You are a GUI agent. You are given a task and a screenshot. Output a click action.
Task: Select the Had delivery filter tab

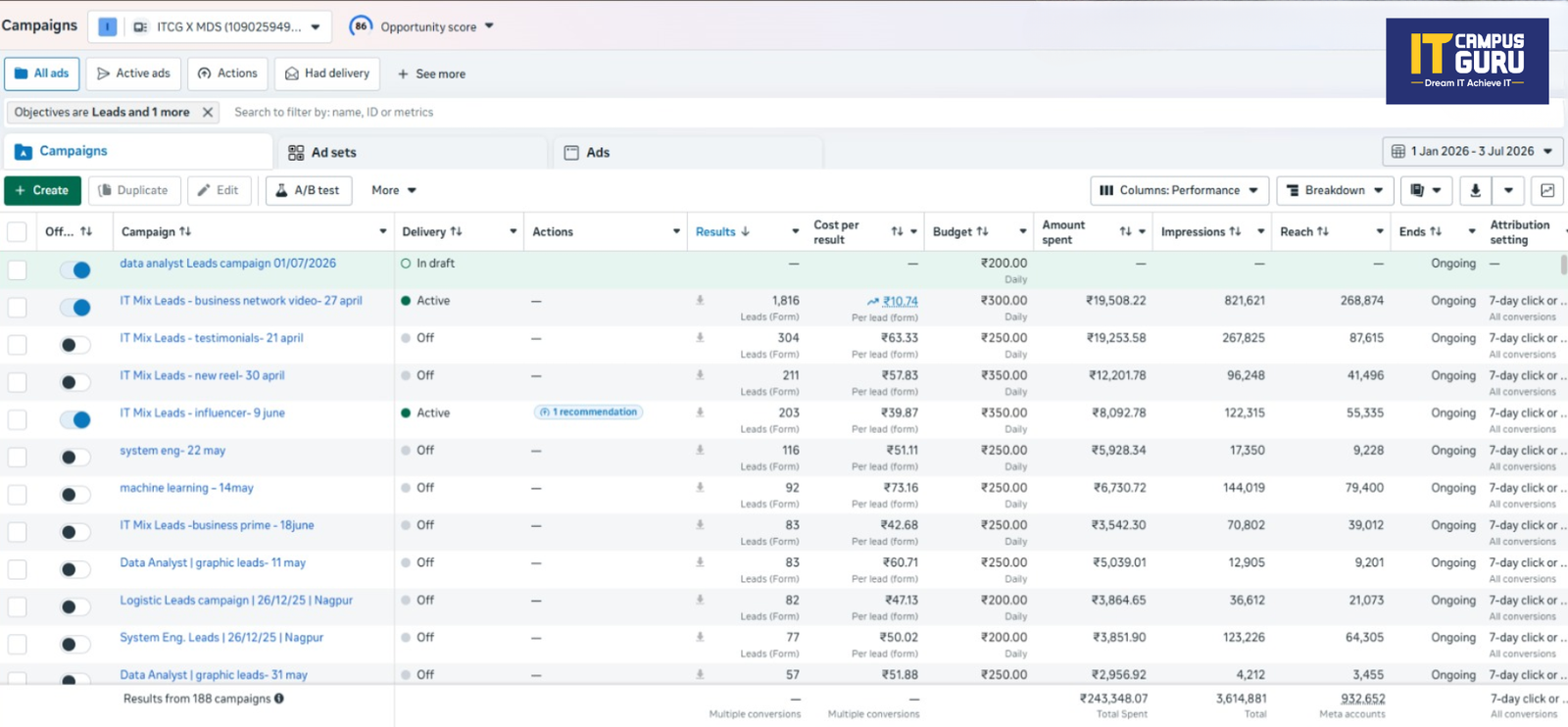pos(327,73)
